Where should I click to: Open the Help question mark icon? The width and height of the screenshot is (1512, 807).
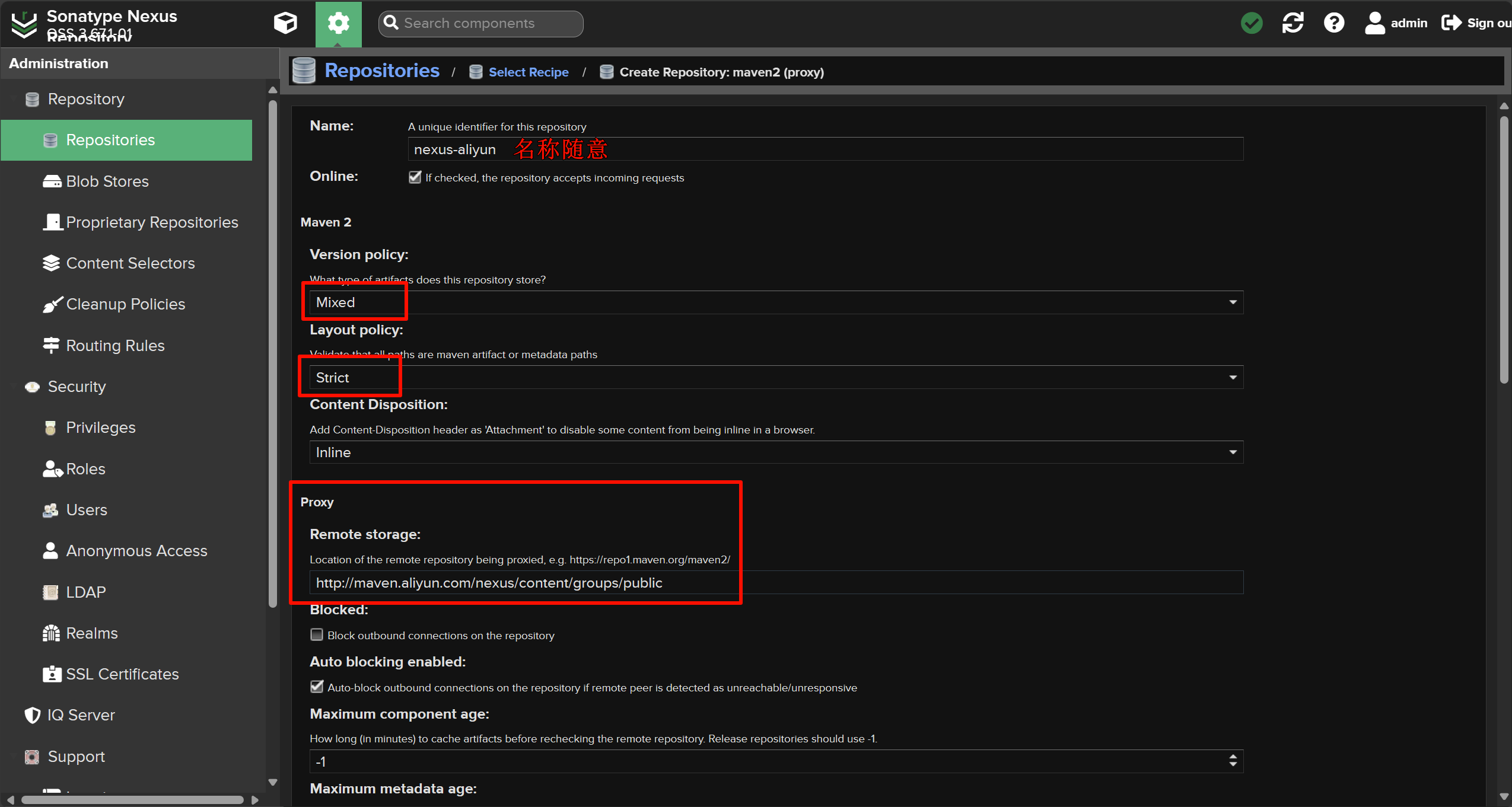(1333, 23)
